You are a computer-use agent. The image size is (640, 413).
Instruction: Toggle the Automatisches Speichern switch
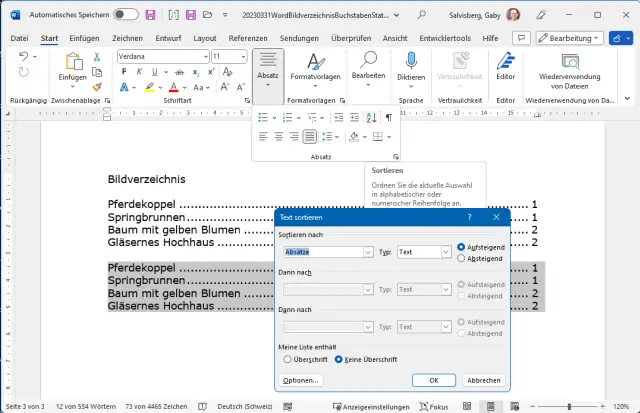126,15
